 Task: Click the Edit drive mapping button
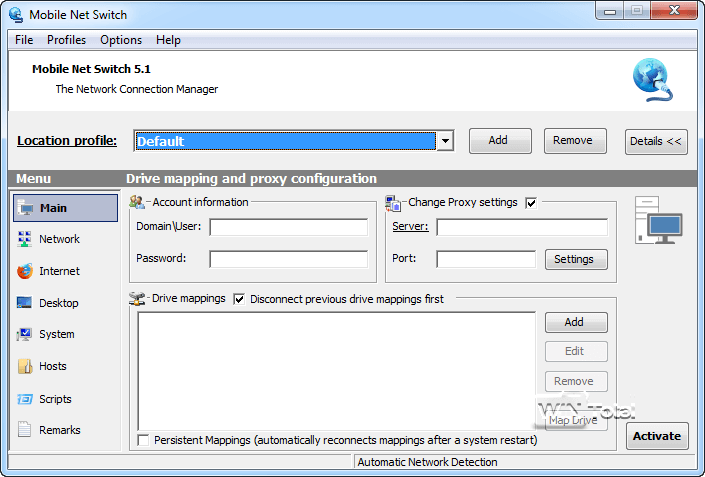(x=576, y=352)
